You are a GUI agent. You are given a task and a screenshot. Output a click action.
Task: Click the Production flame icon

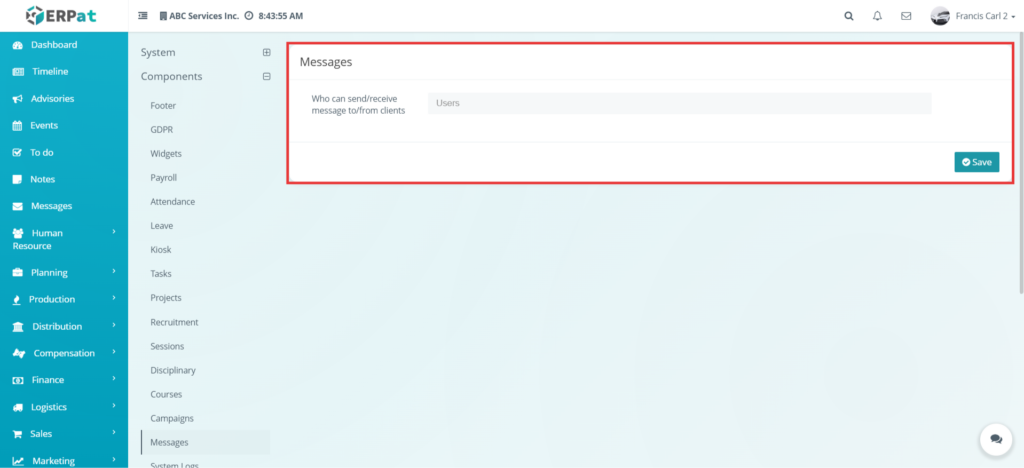click(x=16, y=300)
